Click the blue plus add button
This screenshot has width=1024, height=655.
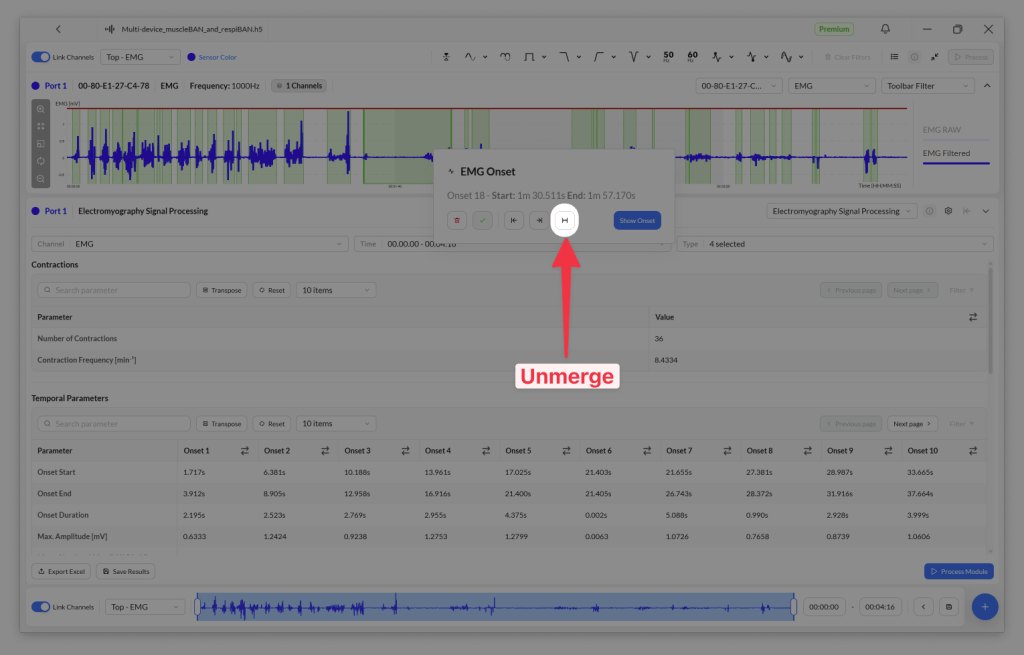(x=985, y=607)
